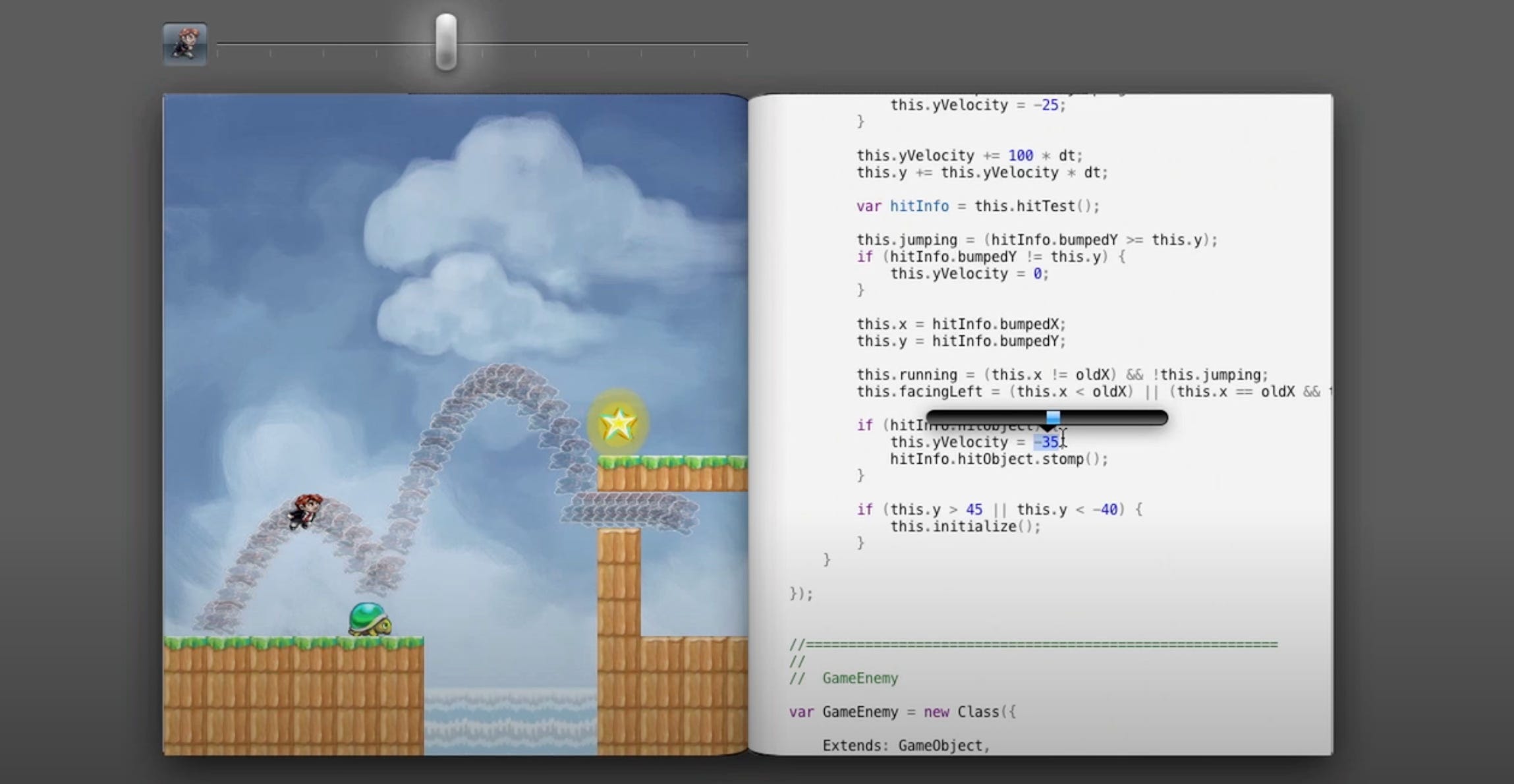Click the green turtle enemy
The height and width of the screenshot is (784, 1514).
click(370, 619)
